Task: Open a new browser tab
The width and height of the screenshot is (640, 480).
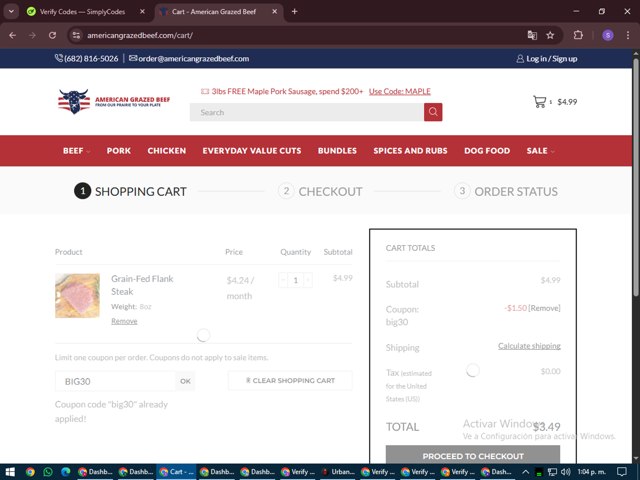Action: [294, 12]
